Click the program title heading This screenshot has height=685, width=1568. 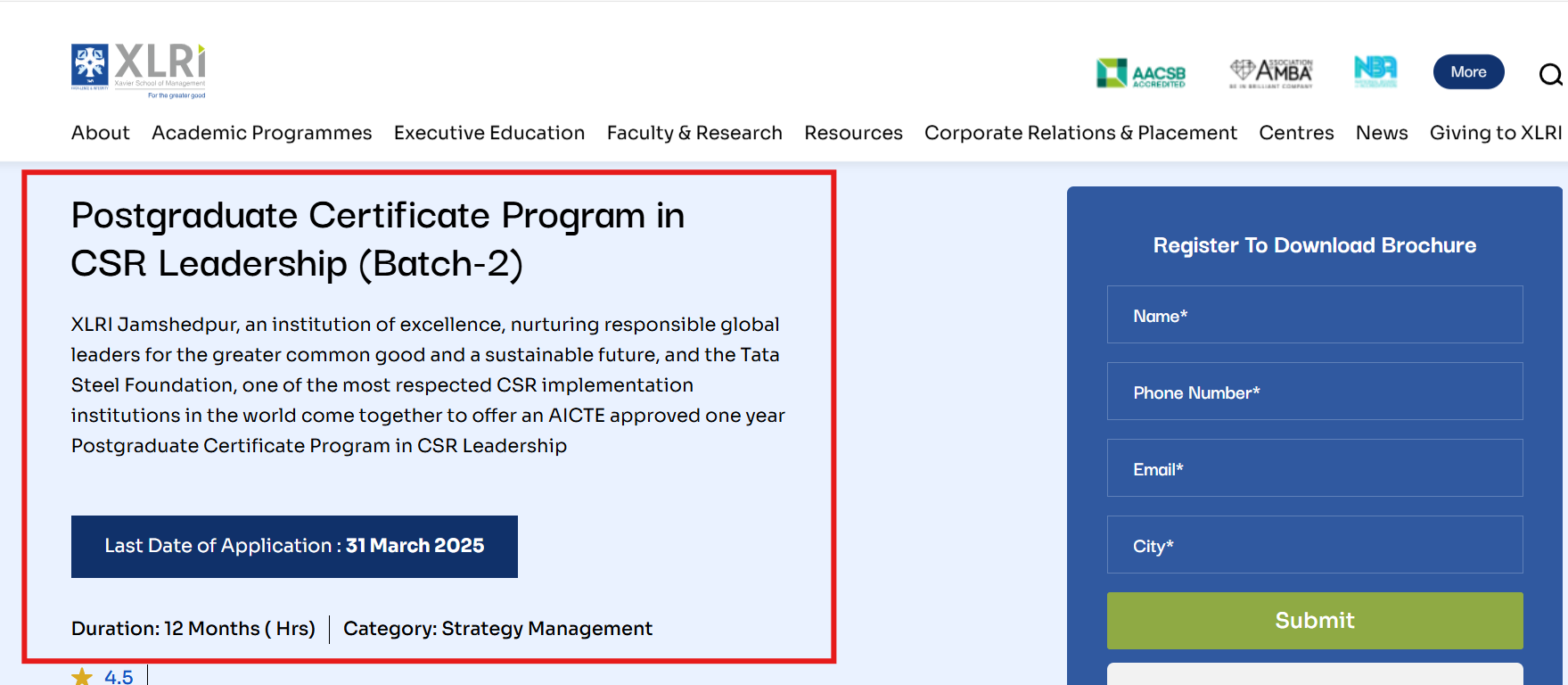(x=378, y=240)
